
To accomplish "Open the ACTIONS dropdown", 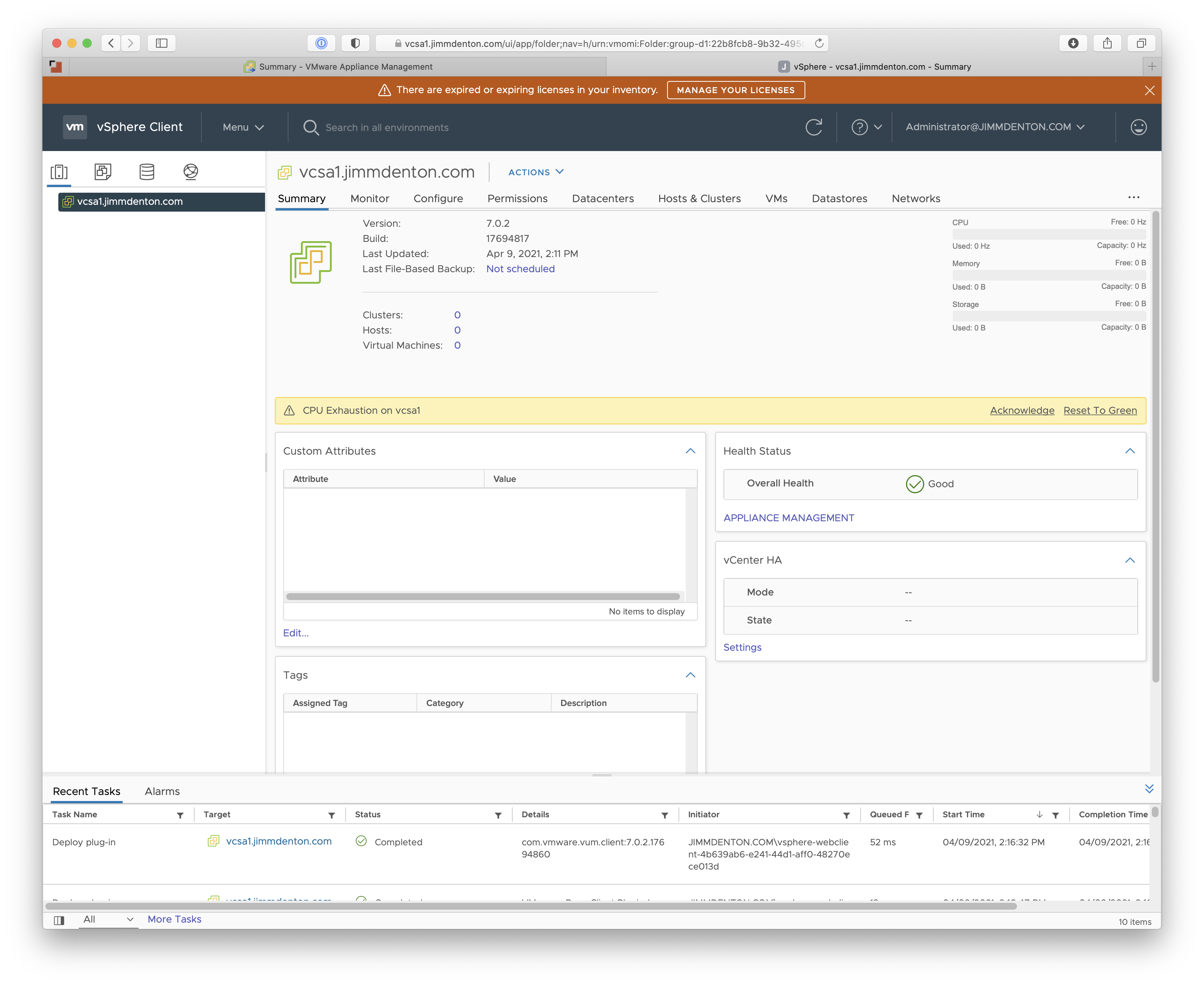I will 536,172.
